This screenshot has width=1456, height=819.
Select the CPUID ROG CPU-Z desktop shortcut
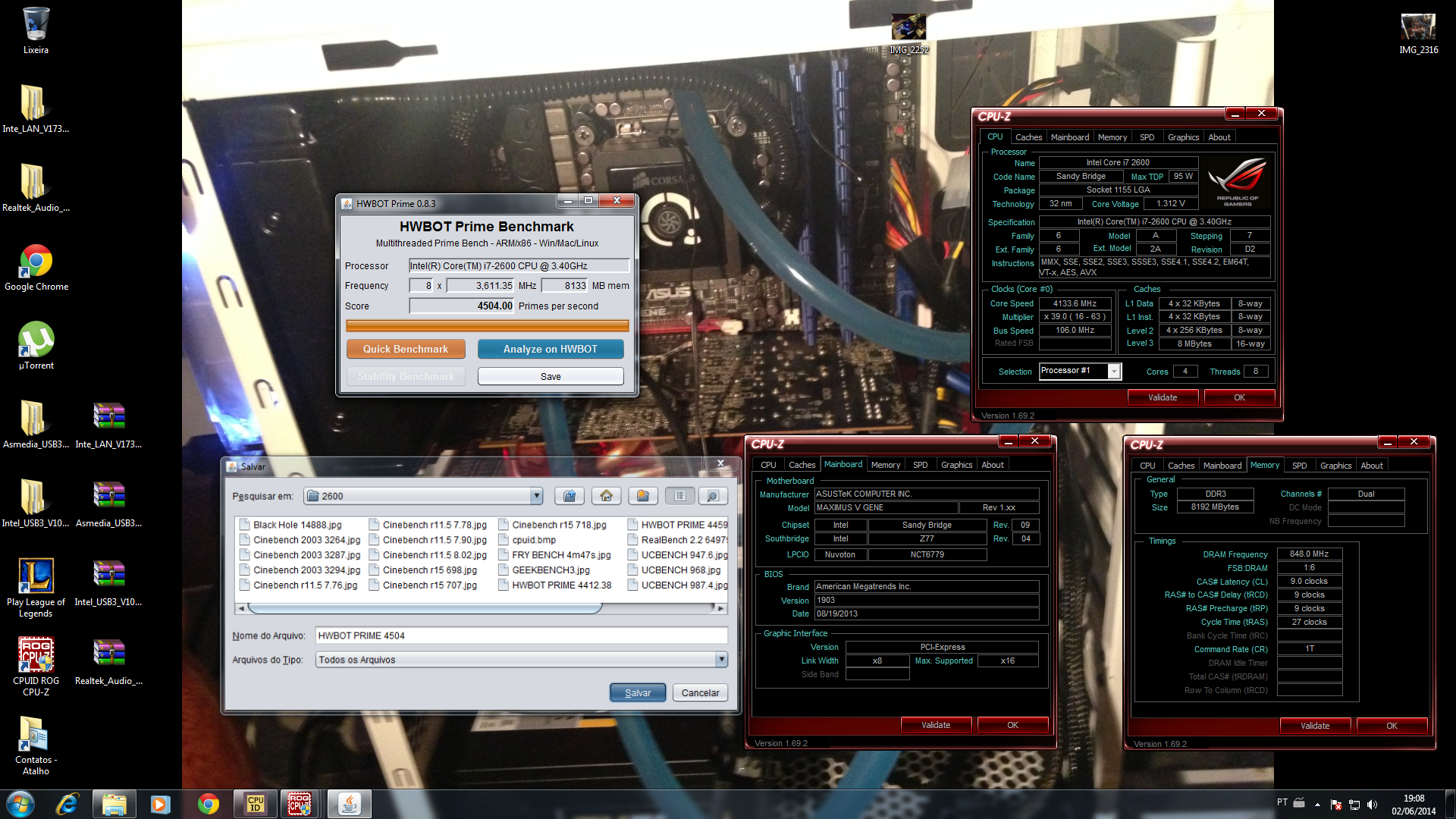click(x=36, y=667)
